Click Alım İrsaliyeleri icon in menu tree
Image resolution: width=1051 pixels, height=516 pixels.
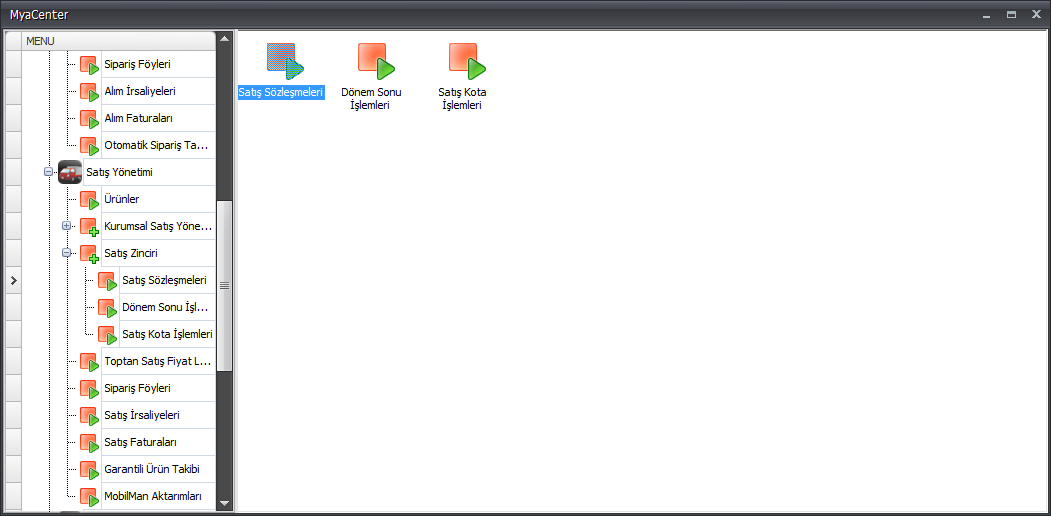tap(90, 92)
